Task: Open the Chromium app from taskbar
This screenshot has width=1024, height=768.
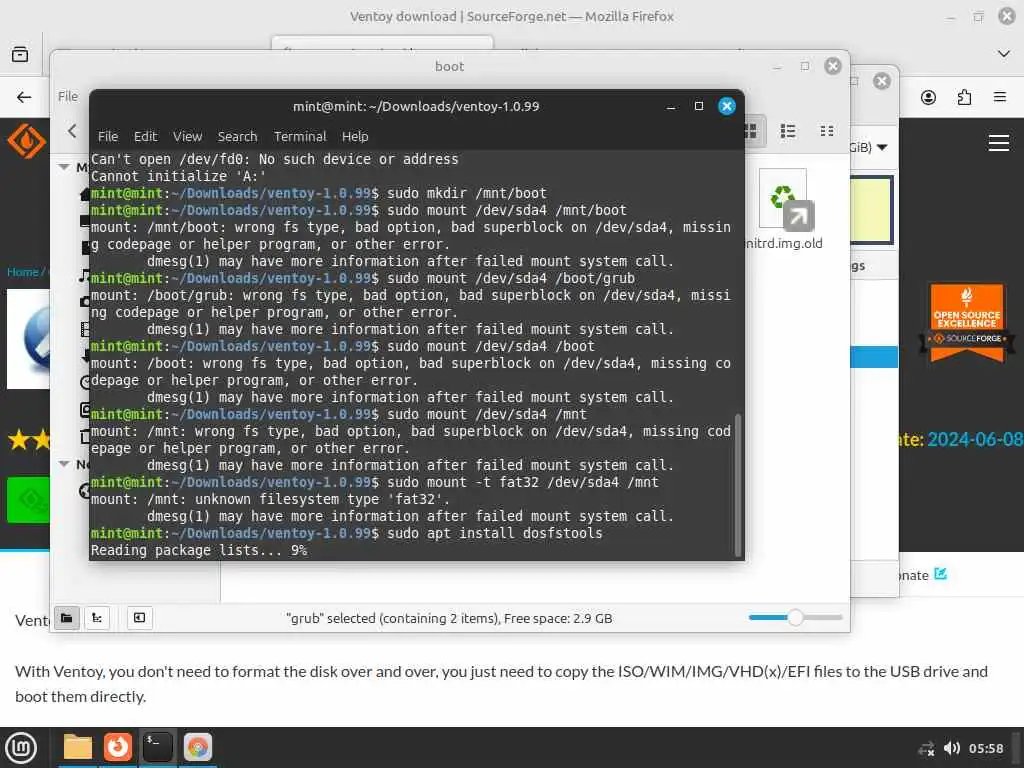Action: tap(197, 747)
